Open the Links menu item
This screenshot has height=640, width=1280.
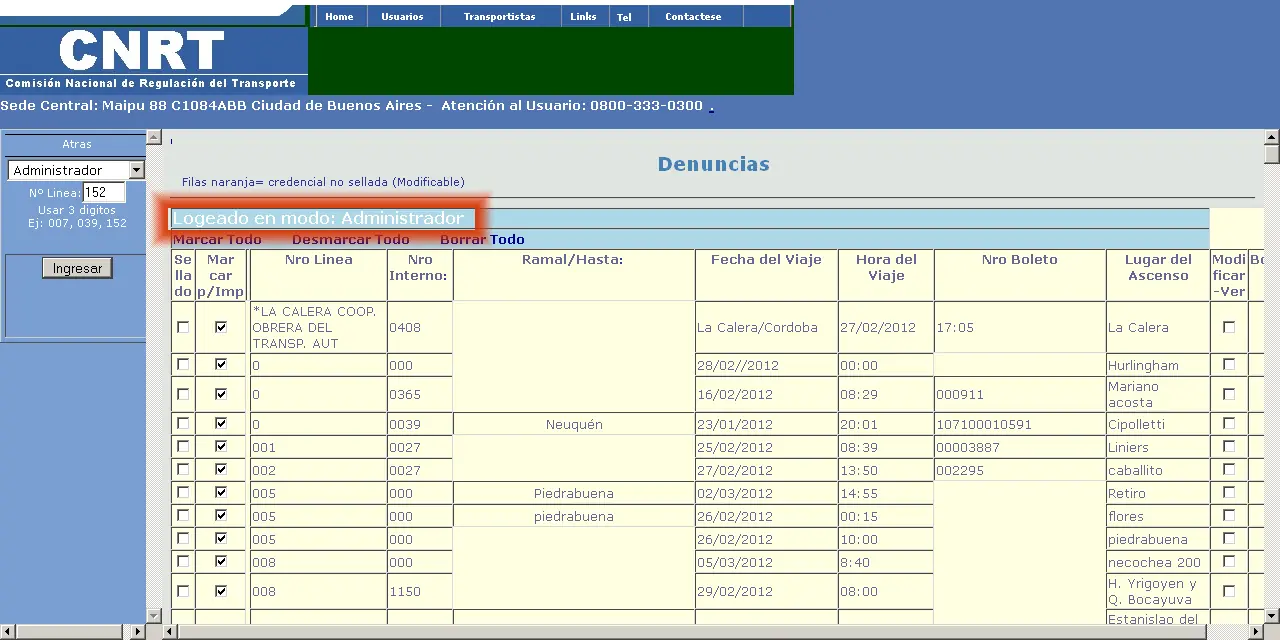coord(583,16)
